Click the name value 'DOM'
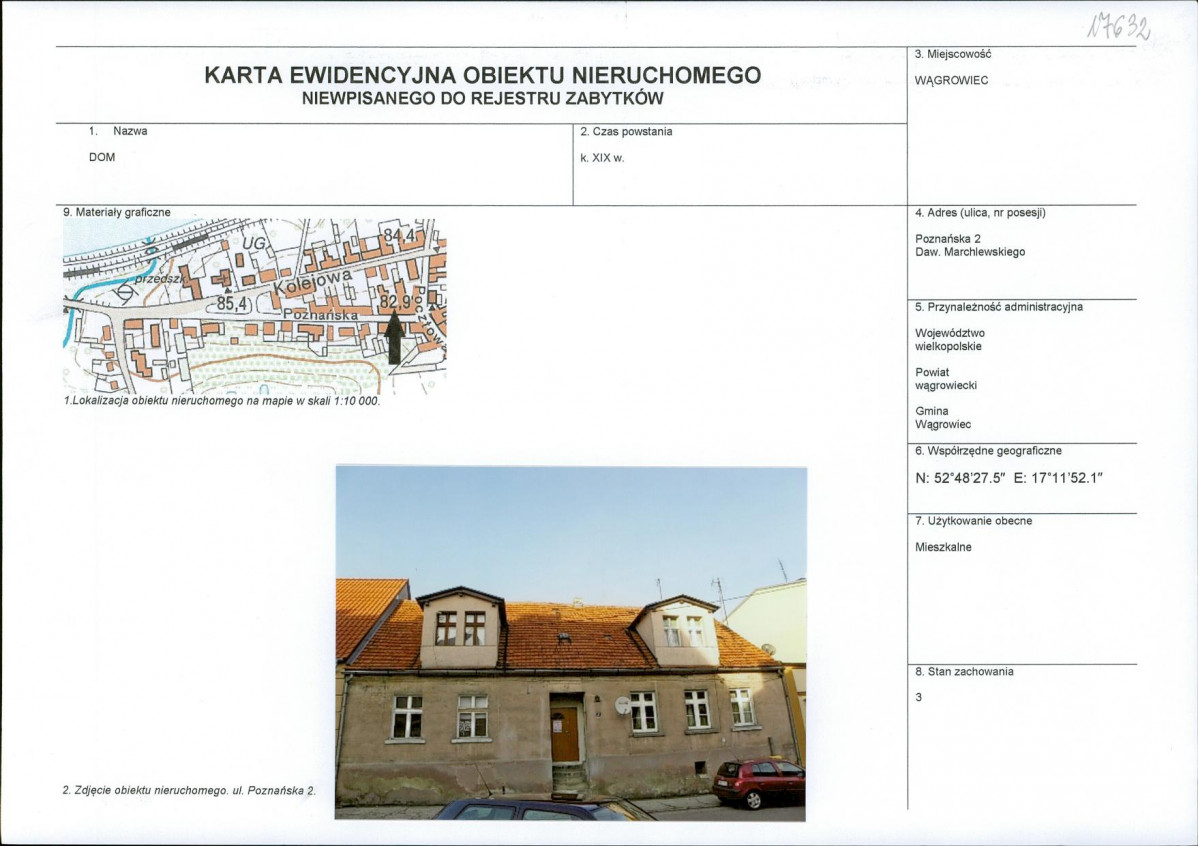This screenshot has width=1198, height=846. 102,157
